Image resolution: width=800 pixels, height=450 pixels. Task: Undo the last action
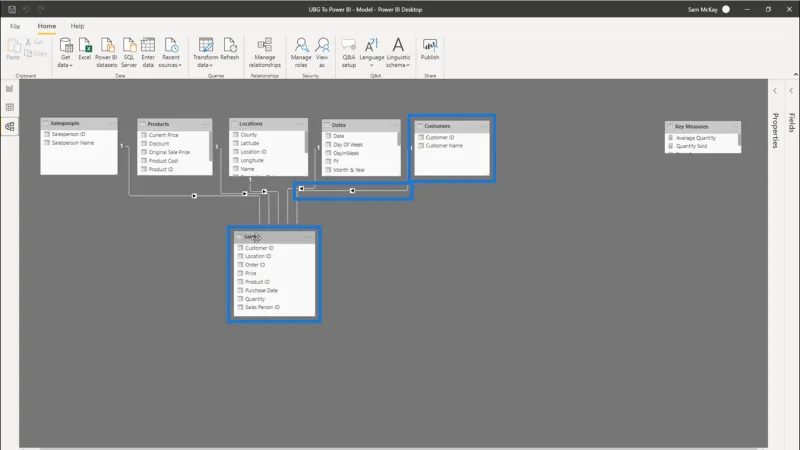tap(26, 9)
